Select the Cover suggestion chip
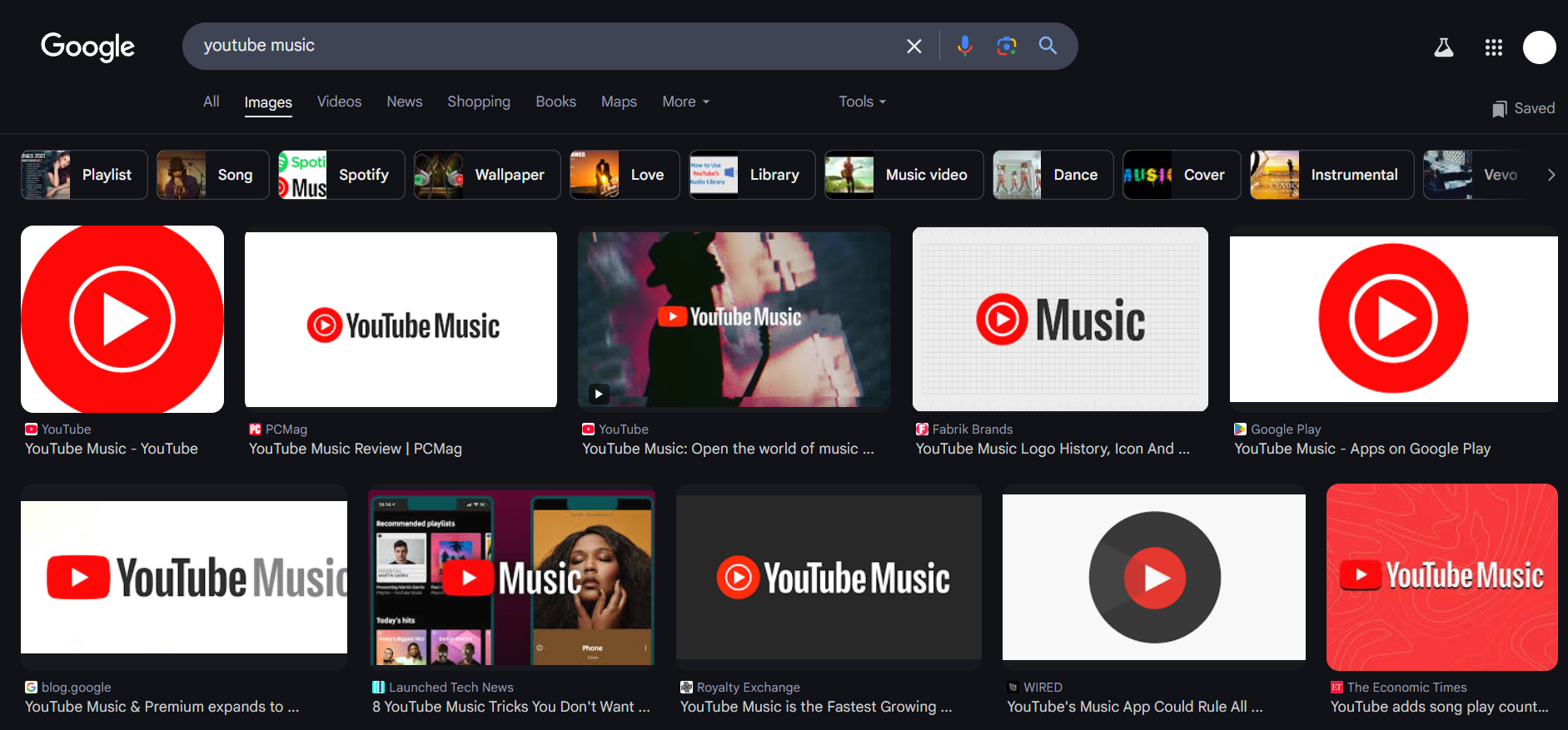 pos(1182,175)
